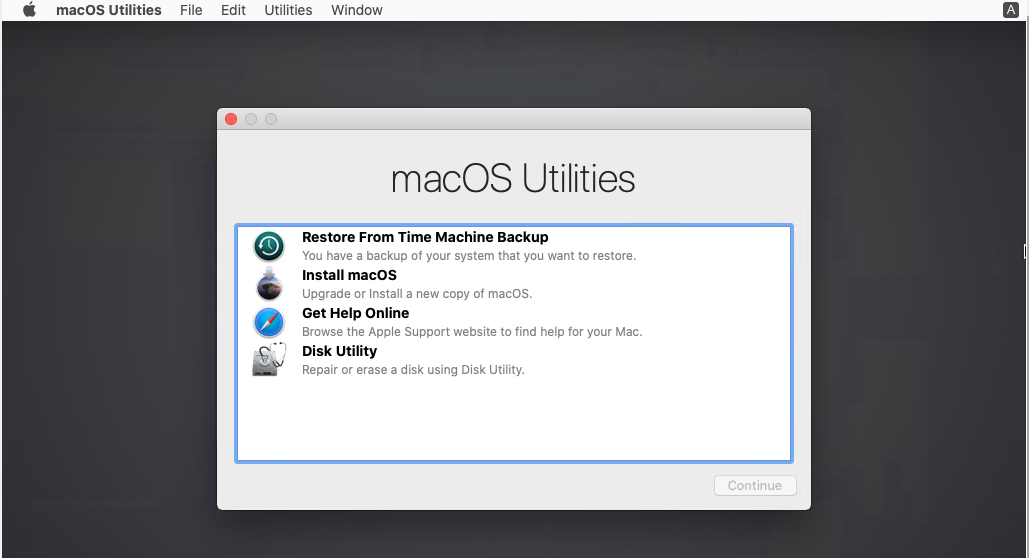The width and height of the screenshot is (1029, 558).
Task: Click 'Repair or erase a disk' description
Action: pos(413,370)
